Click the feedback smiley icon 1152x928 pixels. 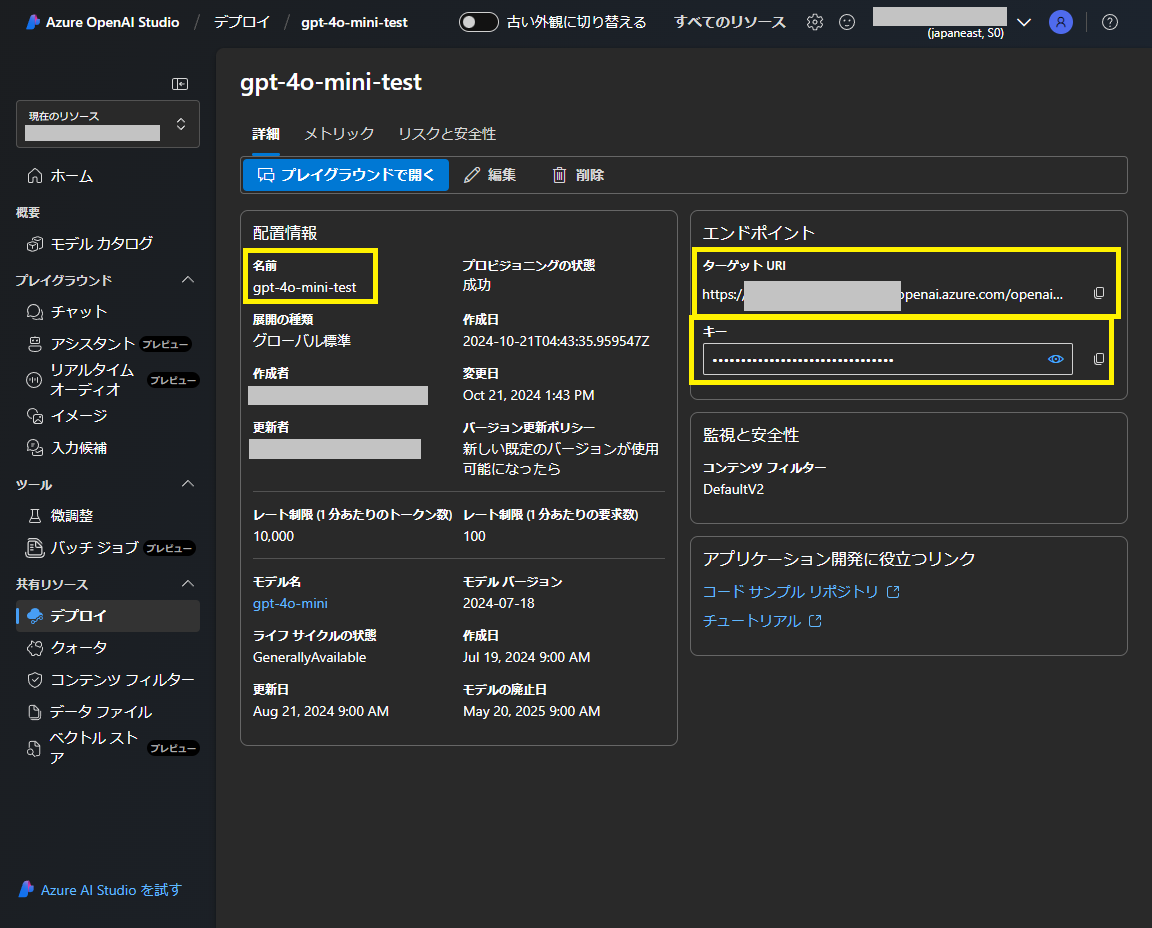coord(847,21)
